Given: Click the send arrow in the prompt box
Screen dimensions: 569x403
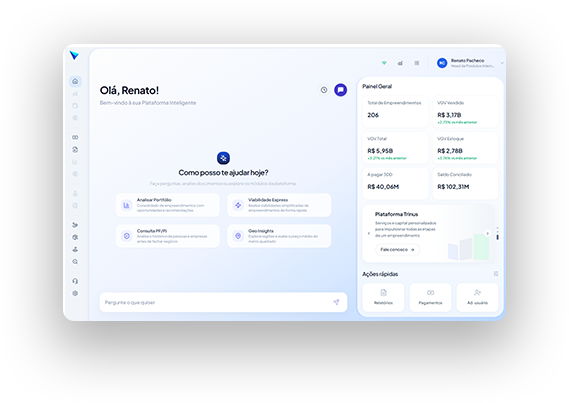Looking at the screenshot, I should [336, 302].
